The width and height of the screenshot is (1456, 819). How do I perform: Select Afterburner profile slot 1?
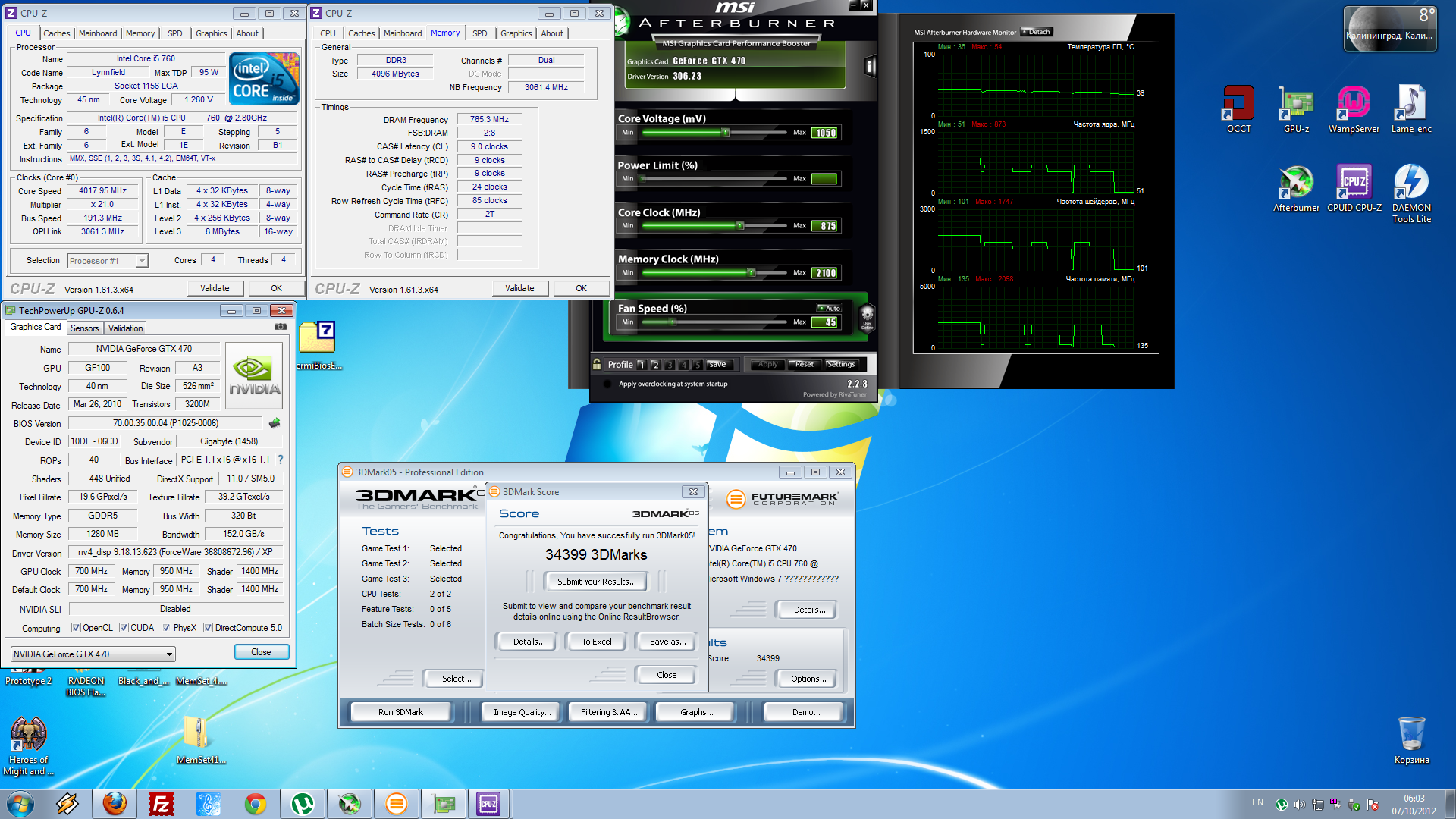642,365
